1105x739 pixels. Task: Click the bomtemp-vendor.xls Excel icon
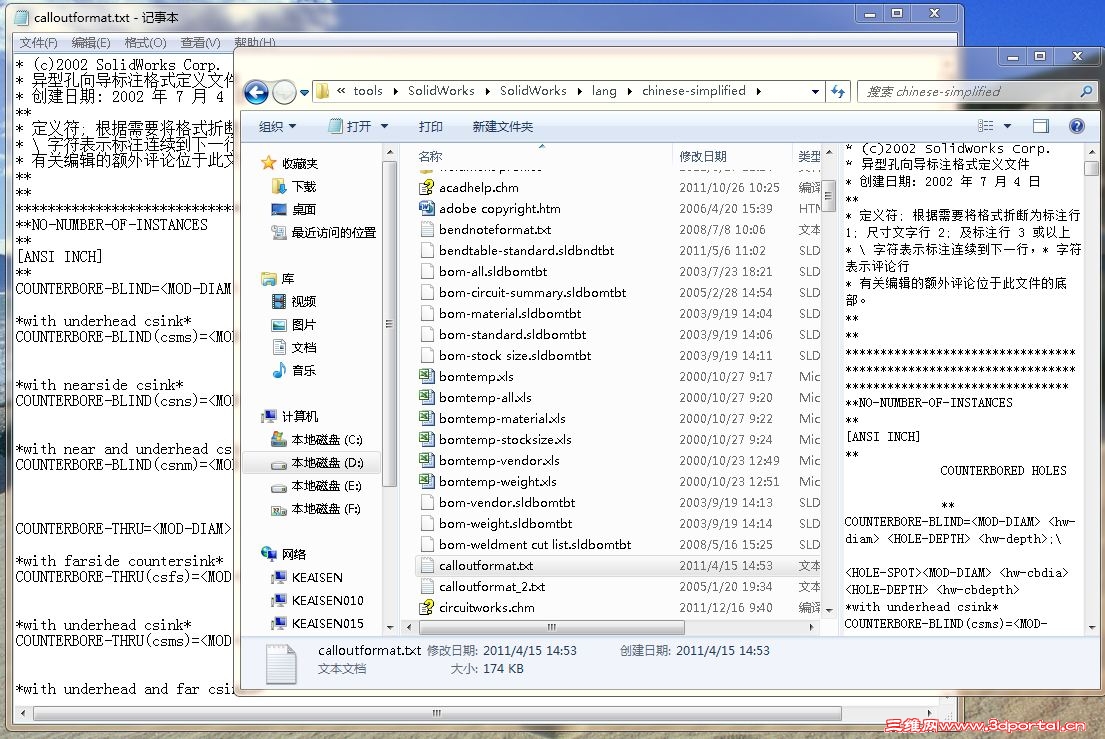click(426, 461)
